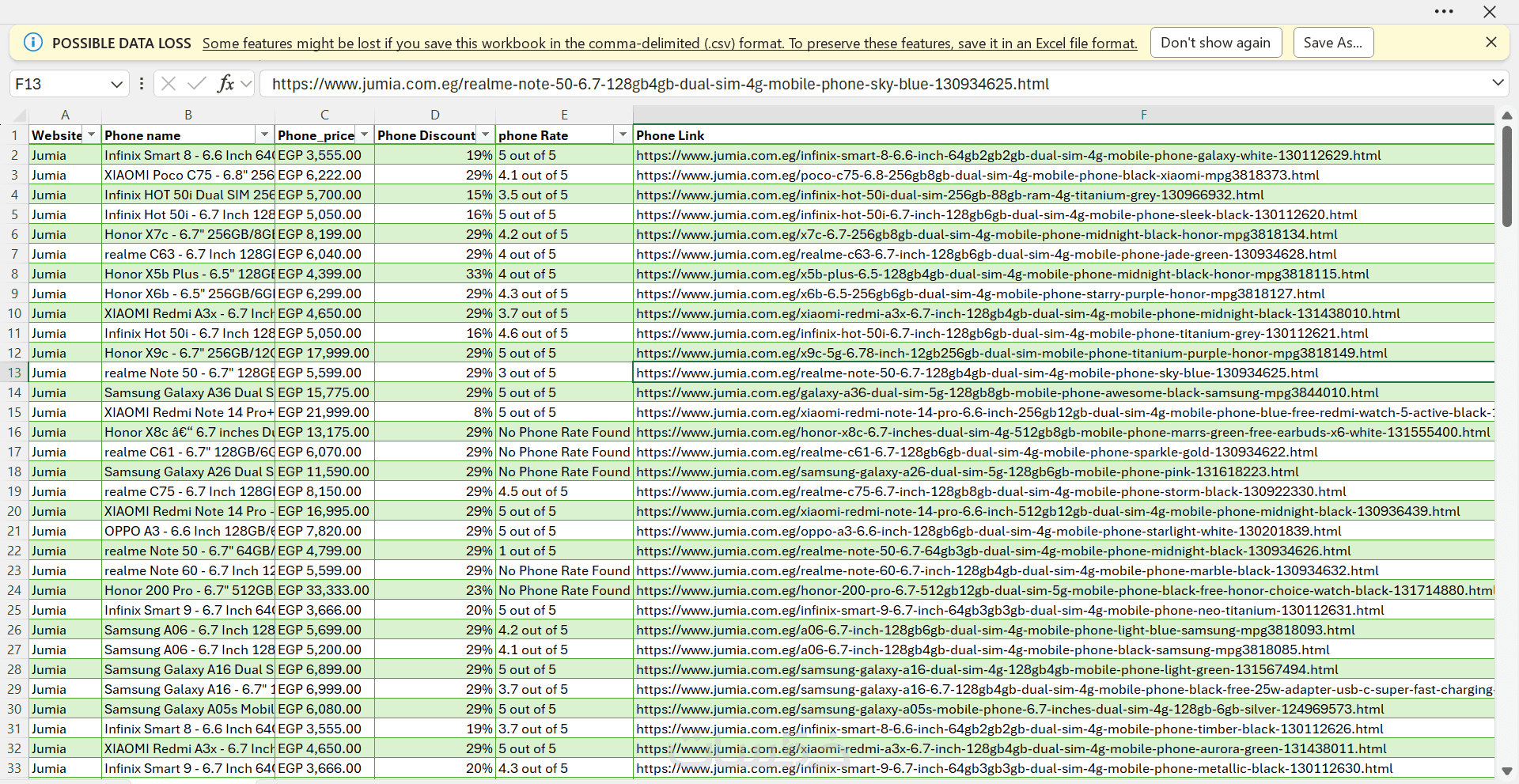Viewport: 1519px width, 784px height.
Task: Dismiss the data loss notification bar
Action: pyautogui.click(x=1491, y=43)
